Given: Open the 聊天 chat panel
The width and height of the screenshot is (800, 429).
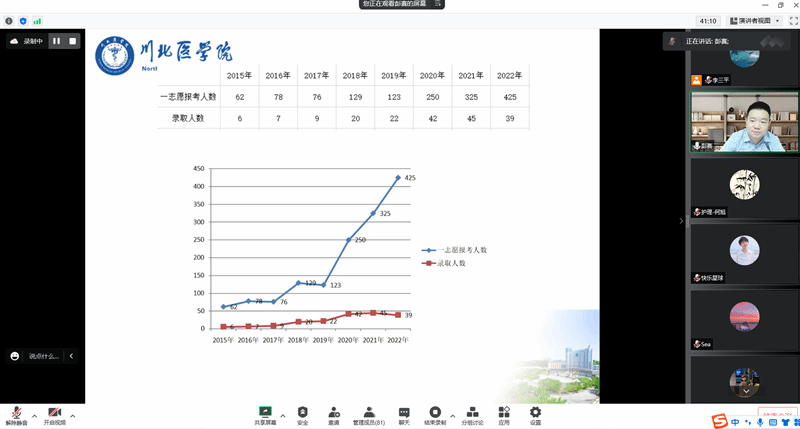Looking at the screenshot, I should pos(404,414).
